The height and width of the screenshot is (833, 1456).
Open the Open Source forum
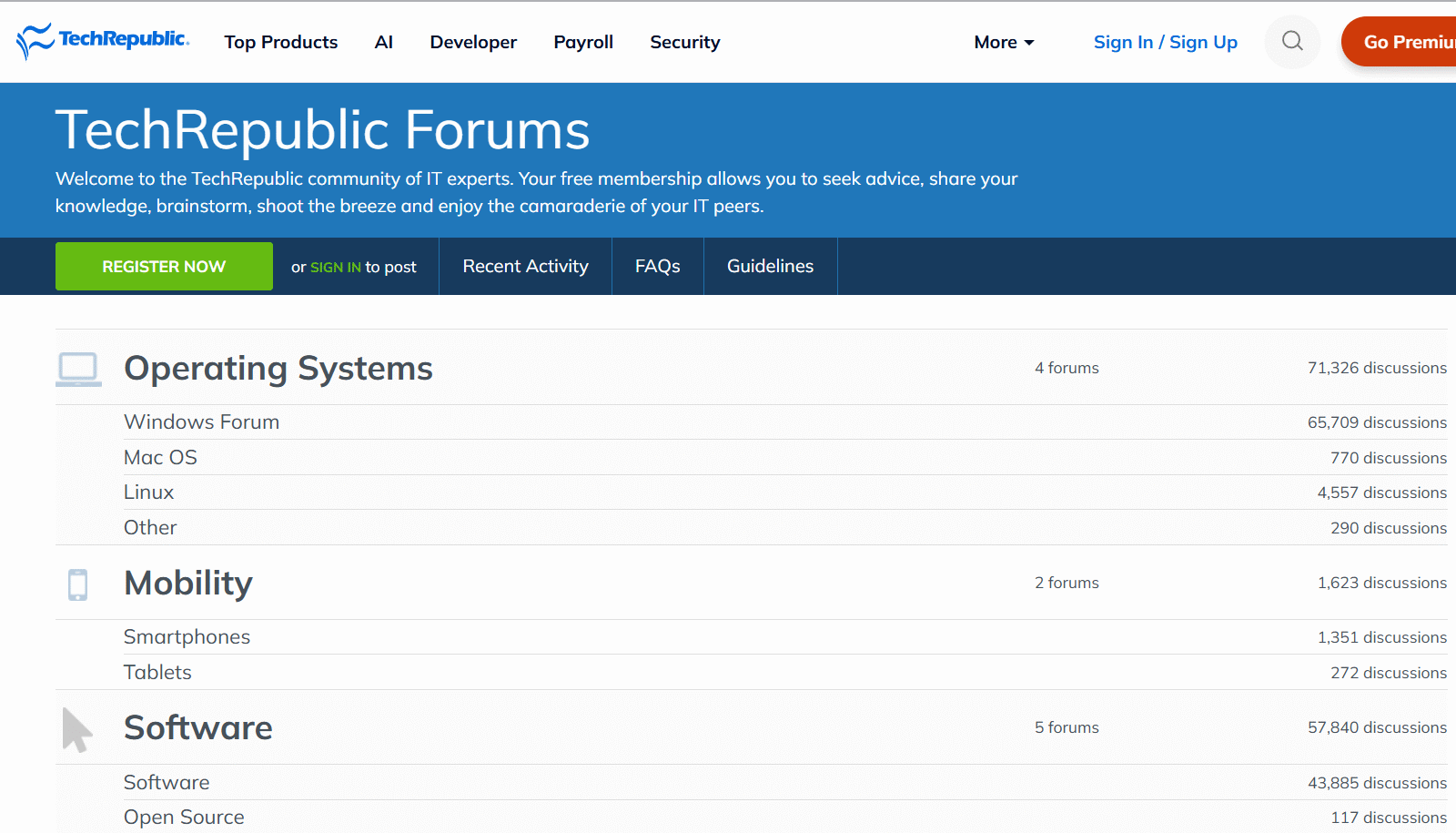pos(184,817)
